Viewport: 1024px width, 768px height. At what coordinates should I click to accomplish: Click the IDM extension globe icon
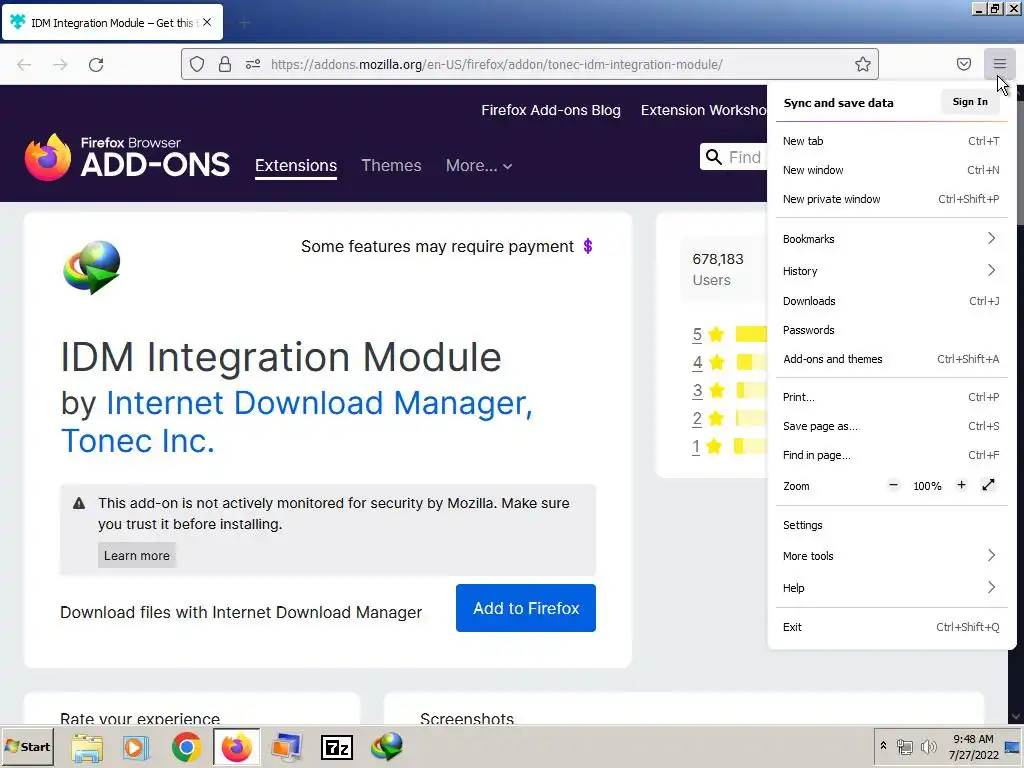click(91, 267)
